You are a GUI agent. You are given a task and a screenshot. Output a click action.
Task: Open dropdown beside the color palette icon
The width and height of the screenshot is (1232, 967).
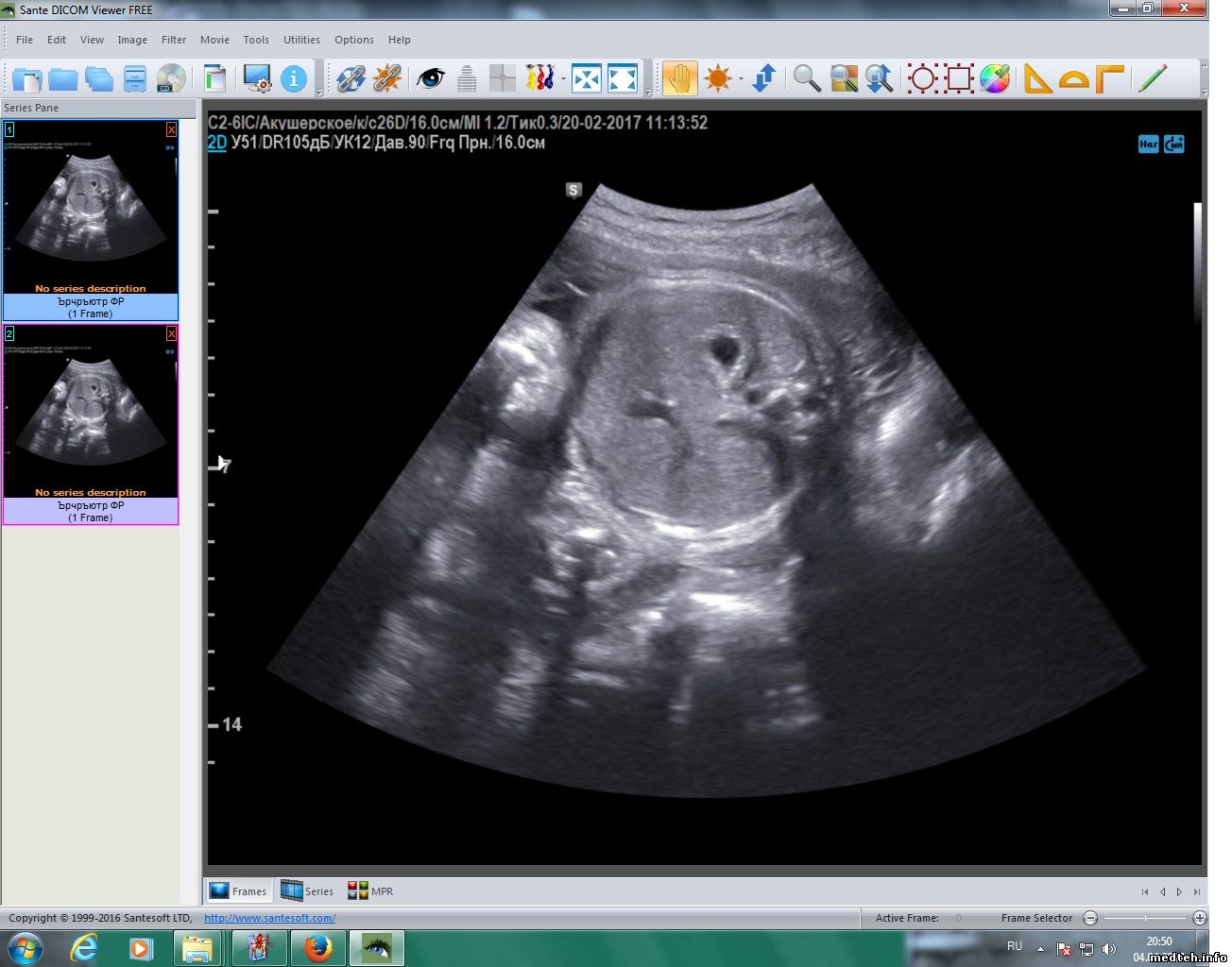click(x=563, y=79)
